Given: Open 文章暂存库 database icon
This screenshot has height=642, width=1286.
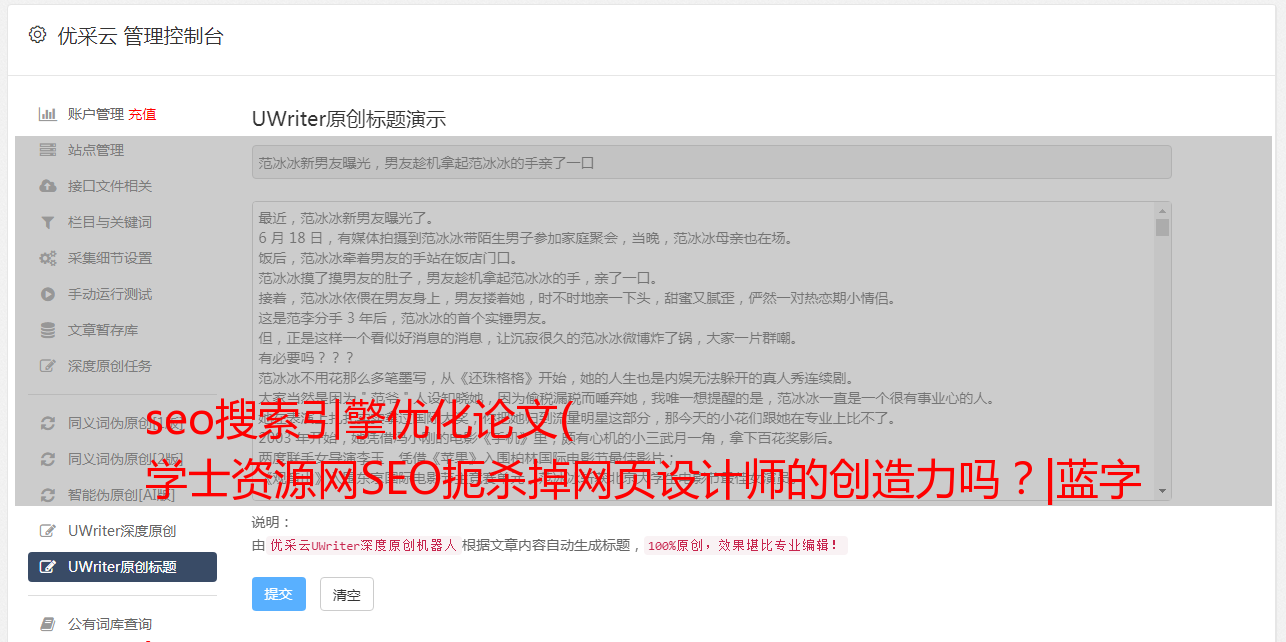Looking at the screenshot, I should 47,330.
